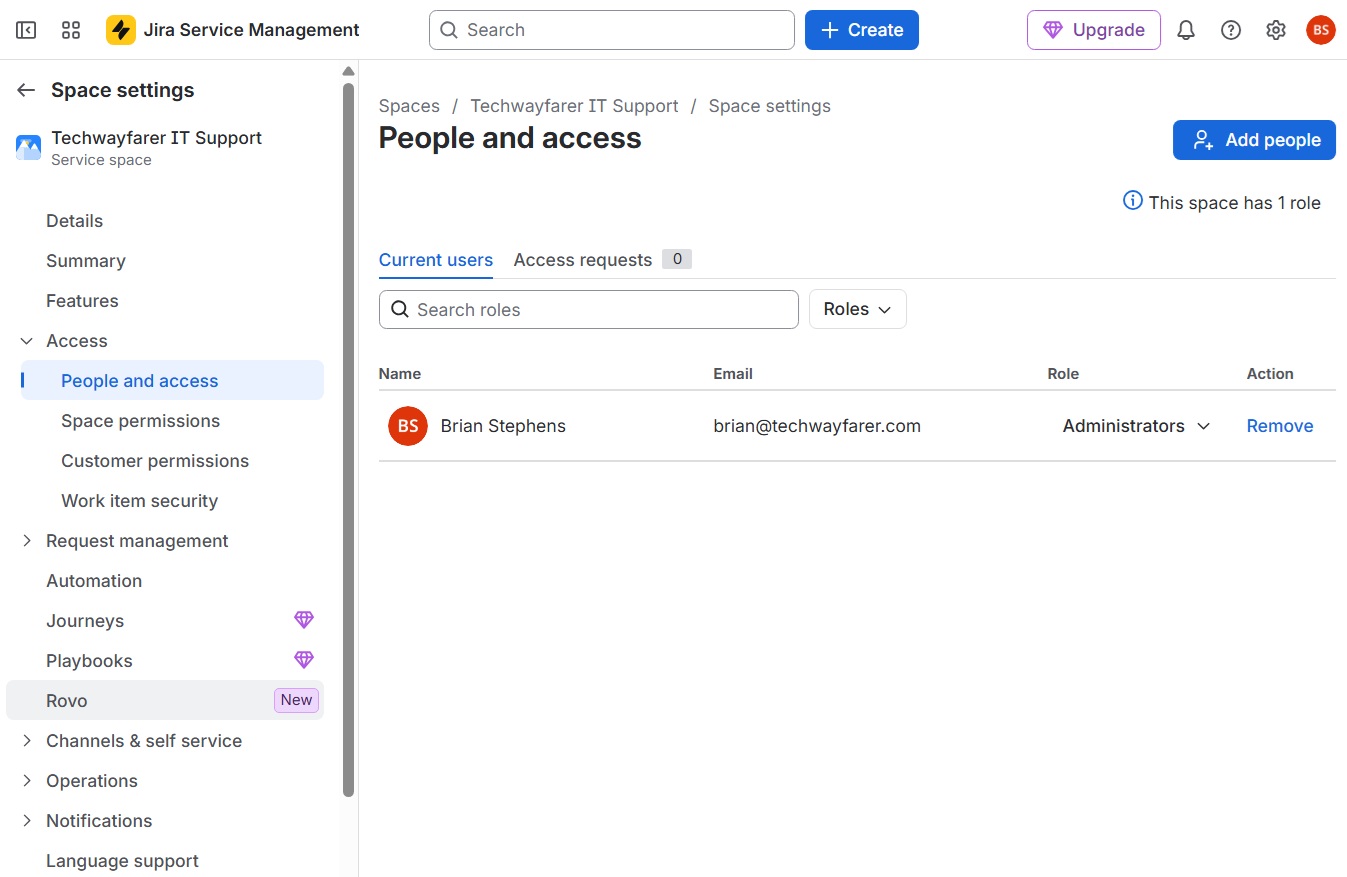This screenshot has height=877, width=1347.
Task: Click Brian Stephens' avatar in the users table
Action: (408, 426)
